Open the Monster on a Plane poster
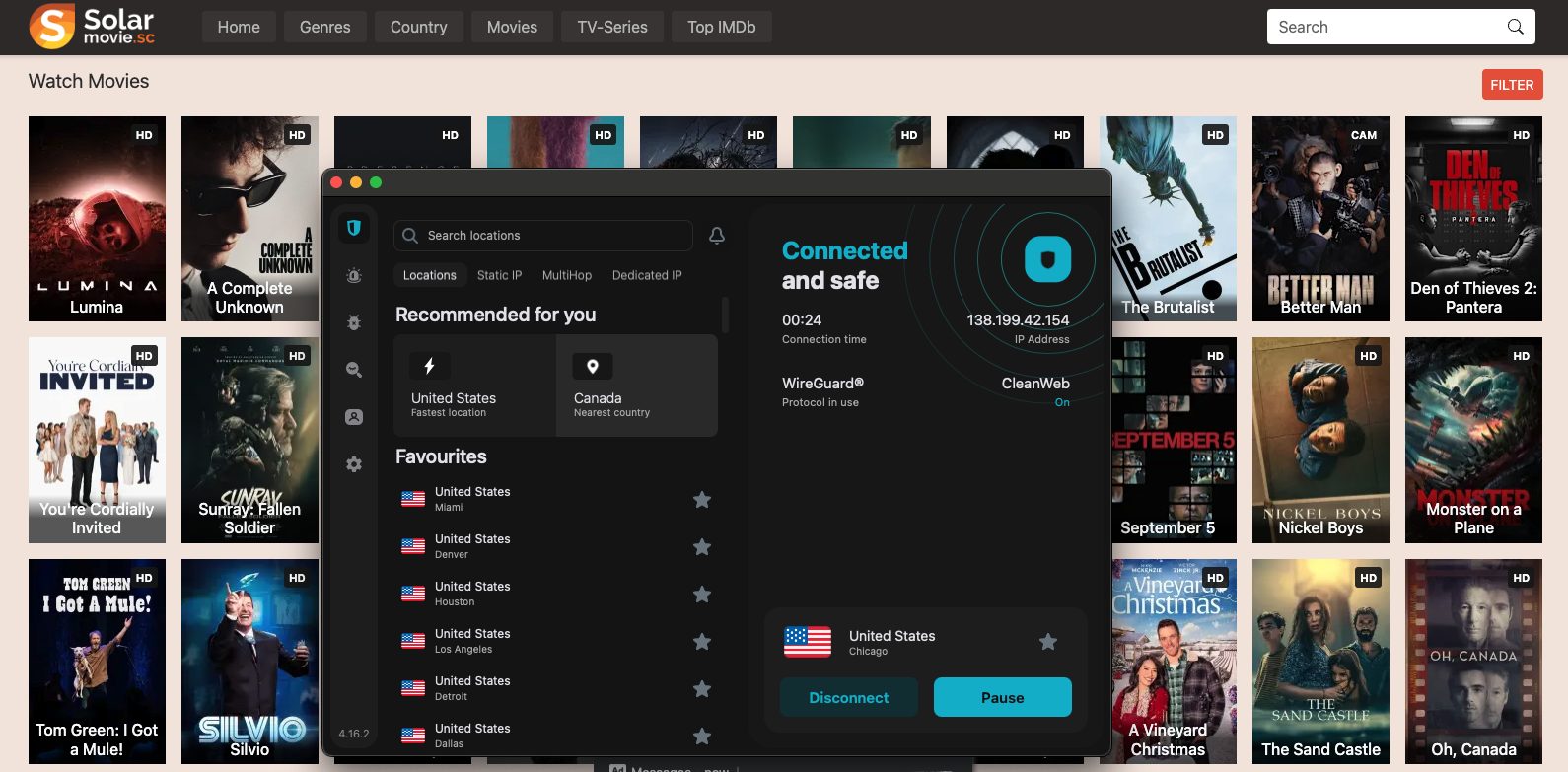1568x772 pixels. 1473,441
